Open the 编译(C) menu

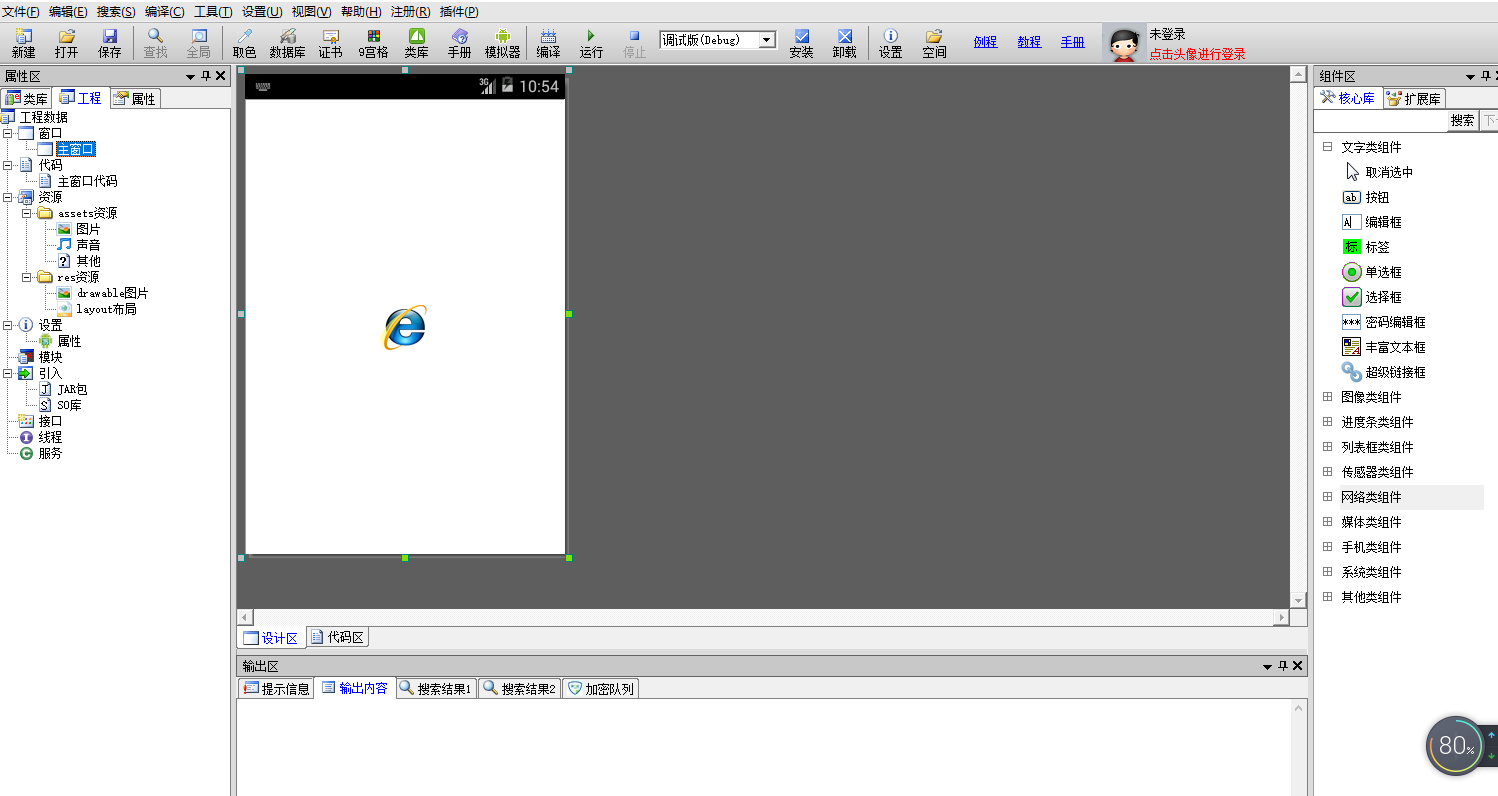[164, 12]
